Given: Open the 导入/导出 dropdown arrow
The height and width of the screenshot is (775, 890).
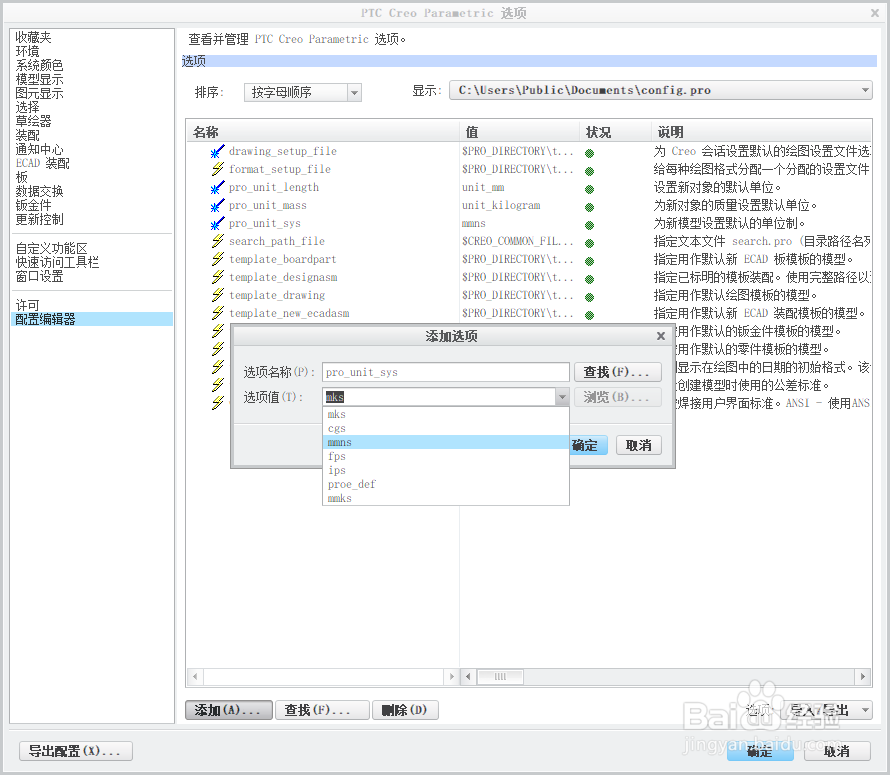Looking at the screenshot, I should [865, 710].
